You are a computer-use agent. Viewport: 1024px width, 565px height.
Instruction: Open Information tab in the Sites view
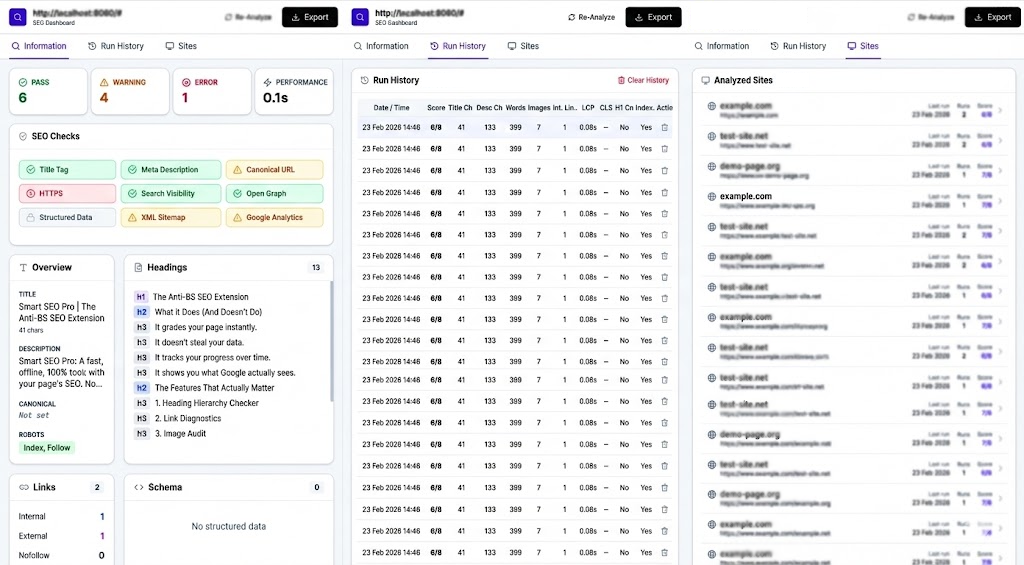(722, 46)
